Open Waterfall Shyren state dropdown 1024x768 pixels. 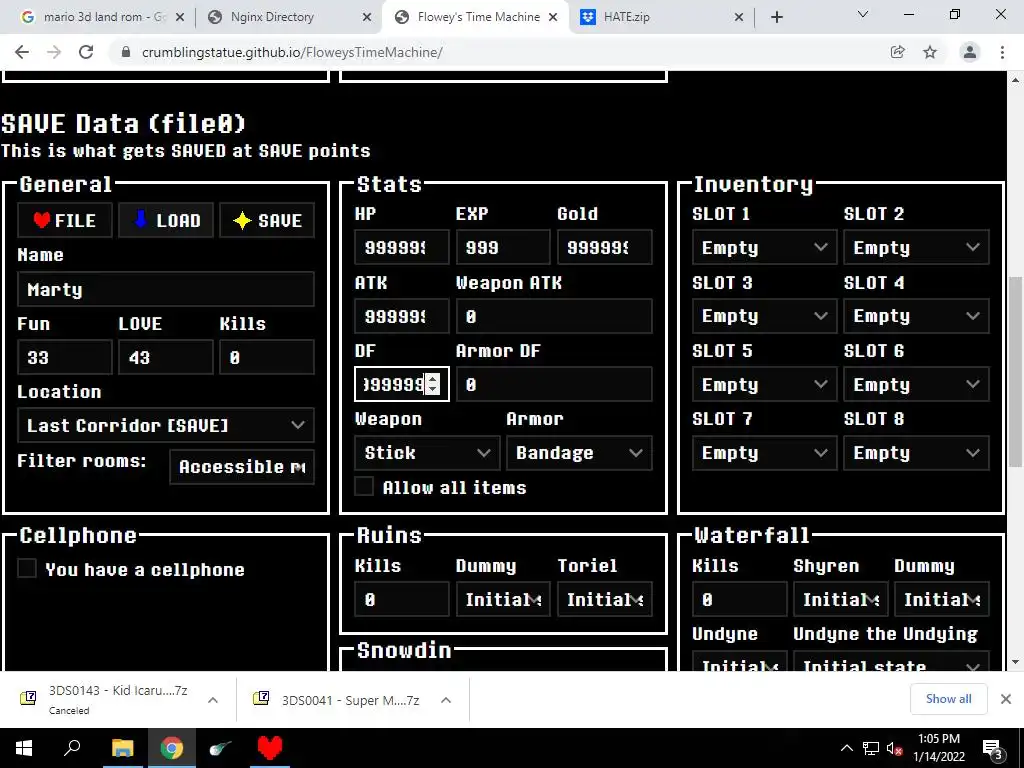[x=840, y=599]
